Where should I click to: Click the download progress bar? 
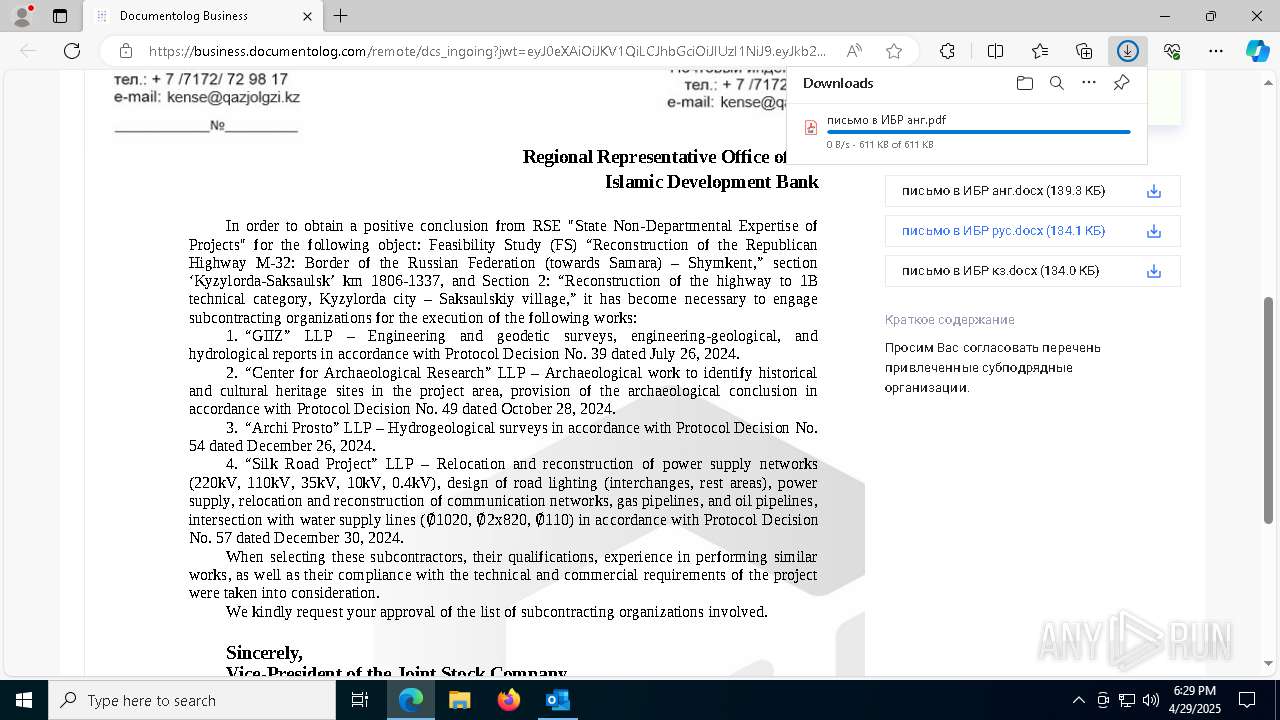[x=978, y=132]
